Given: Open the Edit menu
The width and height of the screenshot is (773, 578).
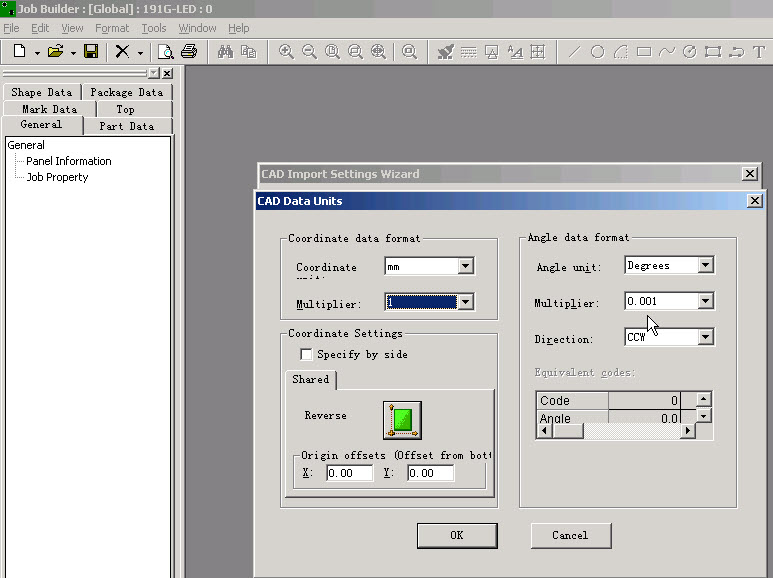Looking at the screenshot, I should (40, 28).
